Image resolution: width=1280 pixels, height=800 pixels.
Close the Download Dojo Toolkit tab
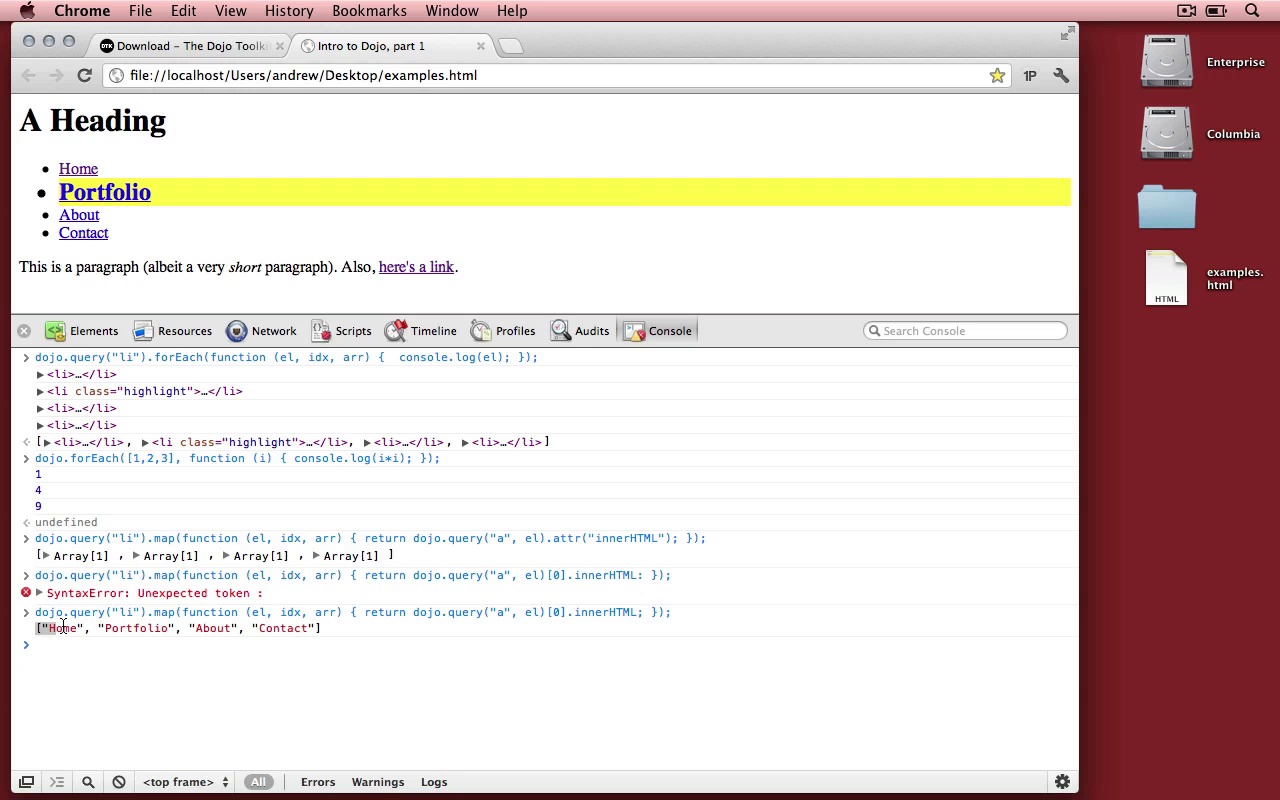click(280, 46)
